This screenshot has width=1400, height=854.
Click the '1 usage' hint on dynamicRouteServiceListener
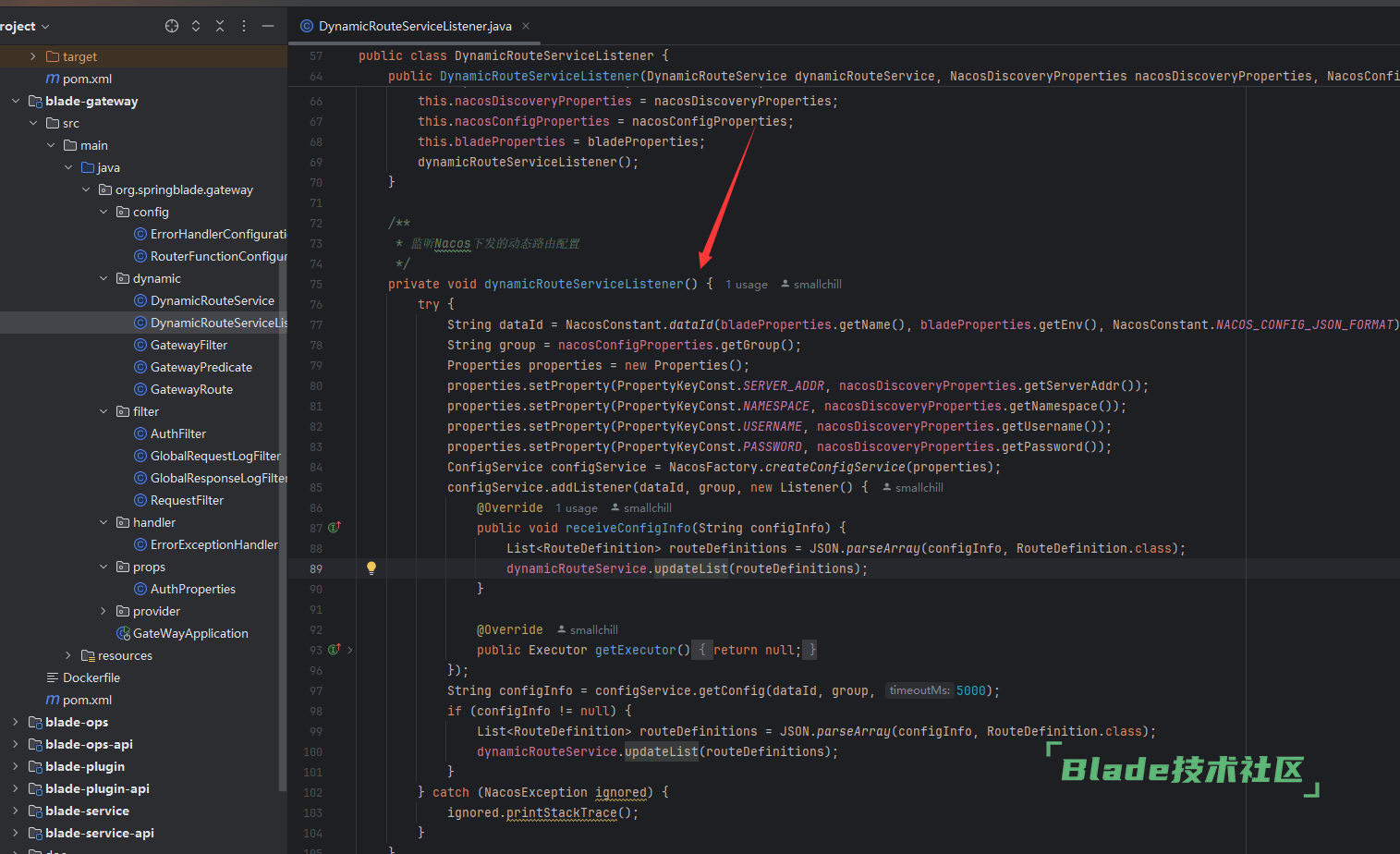[x=747, y=285]
